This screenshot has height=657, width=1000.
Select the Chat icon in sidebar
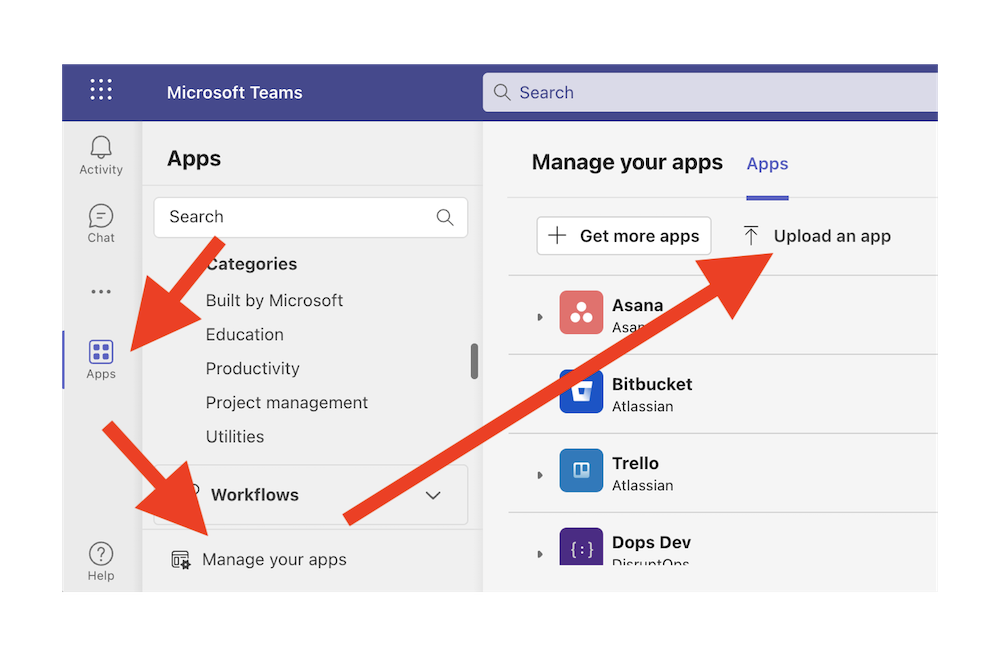click(x=100, y=216)
